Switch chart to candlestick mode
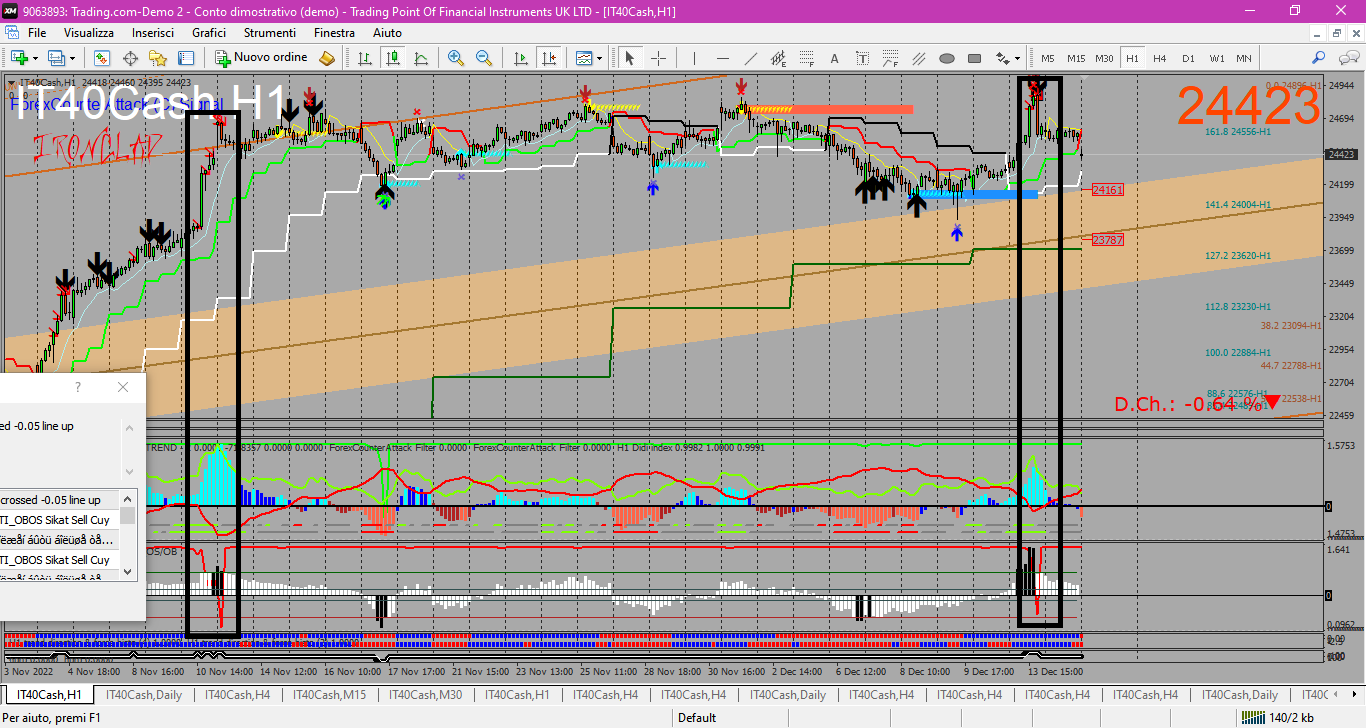 tap(391, 58)
